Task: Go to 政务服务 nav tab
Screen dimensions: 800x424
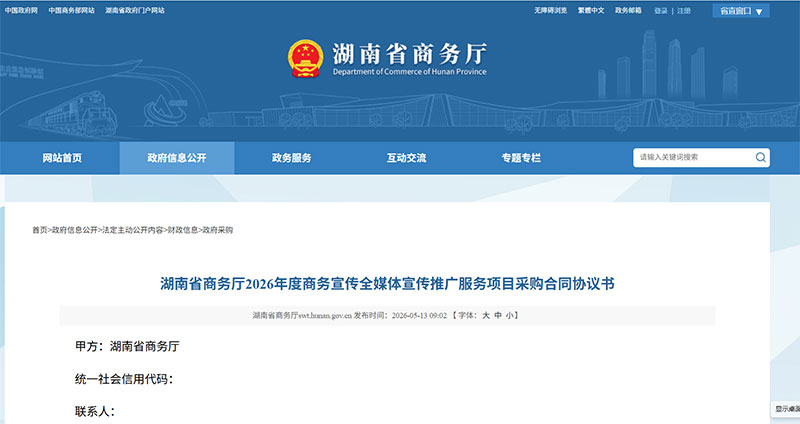Action: pos(291,158)
